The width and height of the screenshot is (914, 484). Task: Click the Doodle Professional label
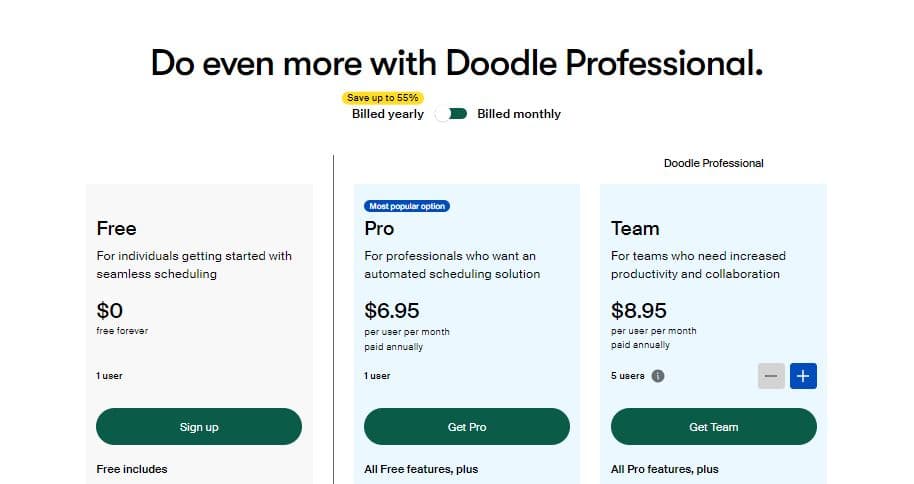pyautogui.click(x=713, y=163)
